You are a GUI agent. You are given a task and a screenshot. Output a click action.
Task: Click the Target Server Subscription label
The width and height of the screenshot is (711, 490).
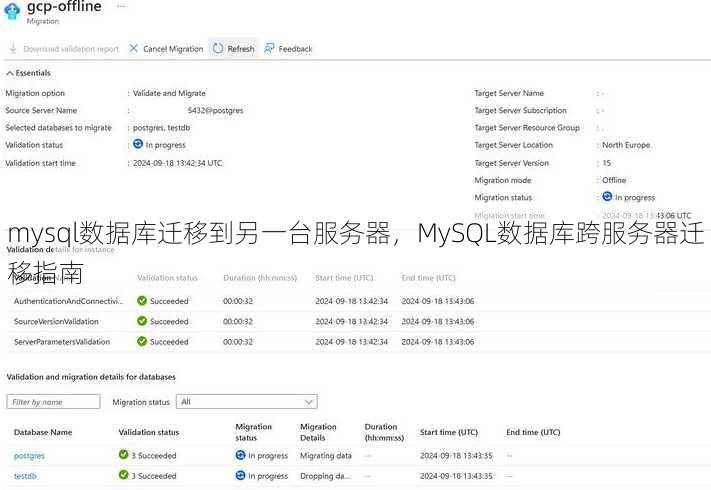[x=521, y=110]
